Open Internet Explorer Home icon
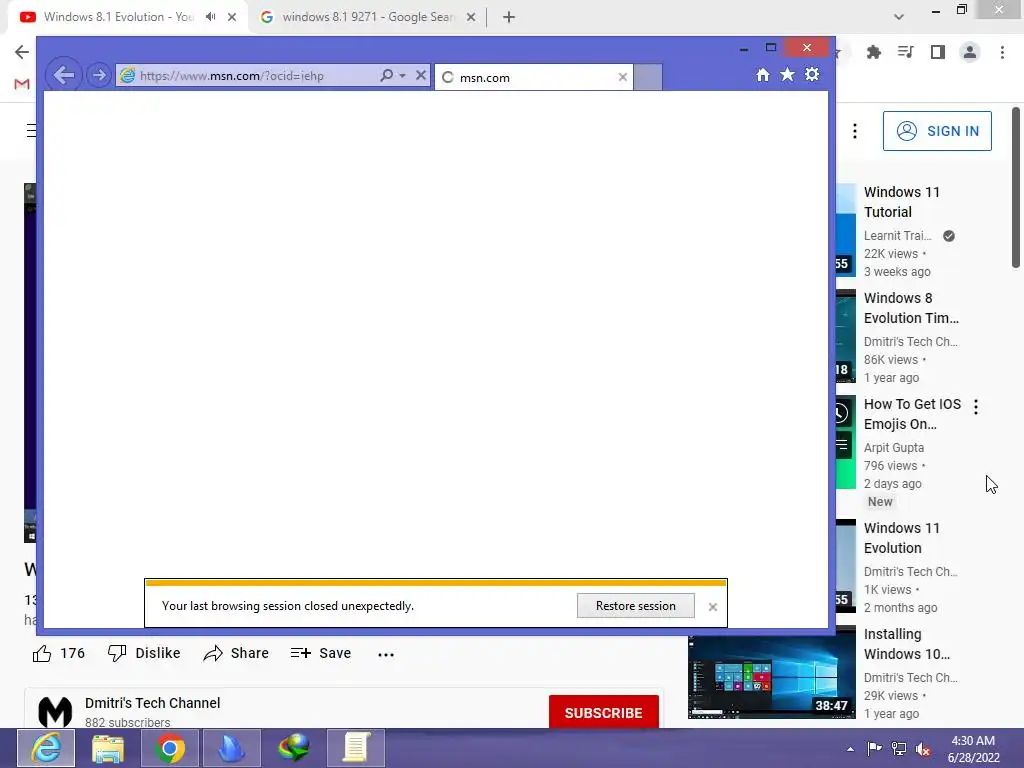This screenshot has width=1024, height=768. [763, 74]
